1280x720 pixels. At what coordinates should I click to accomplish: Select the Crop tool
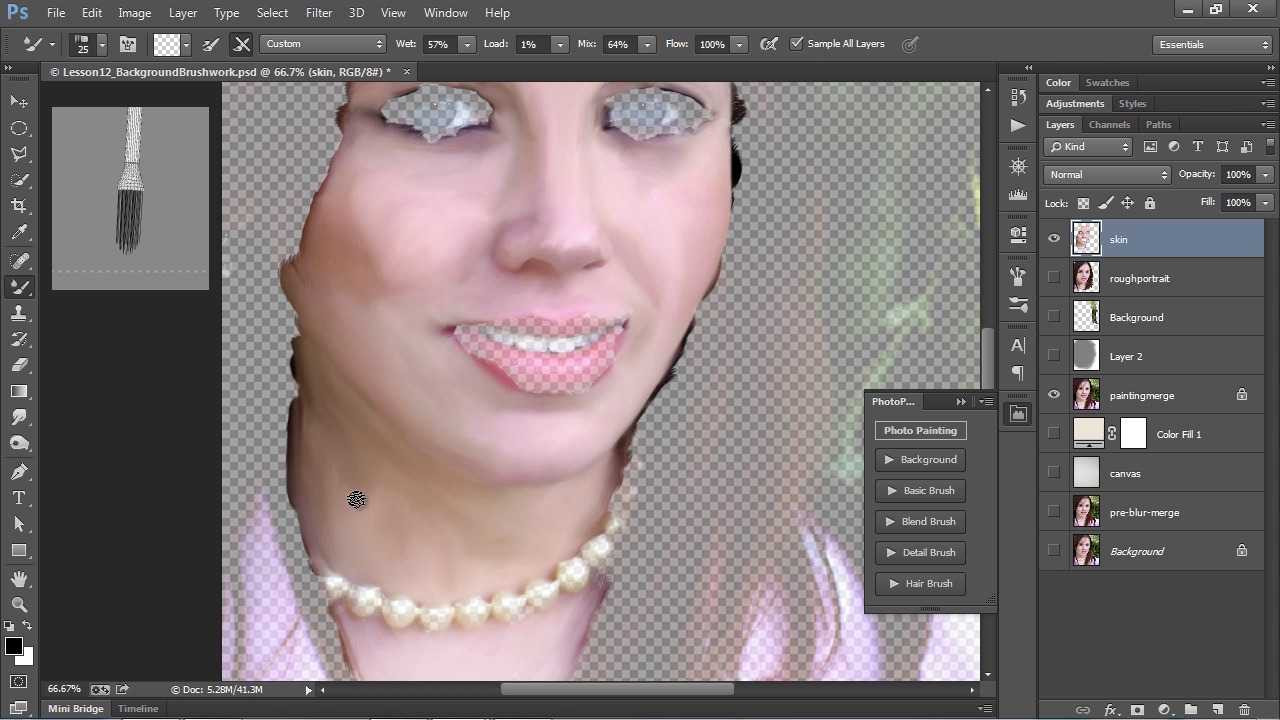pyautogui.click(x=19, y=206)
